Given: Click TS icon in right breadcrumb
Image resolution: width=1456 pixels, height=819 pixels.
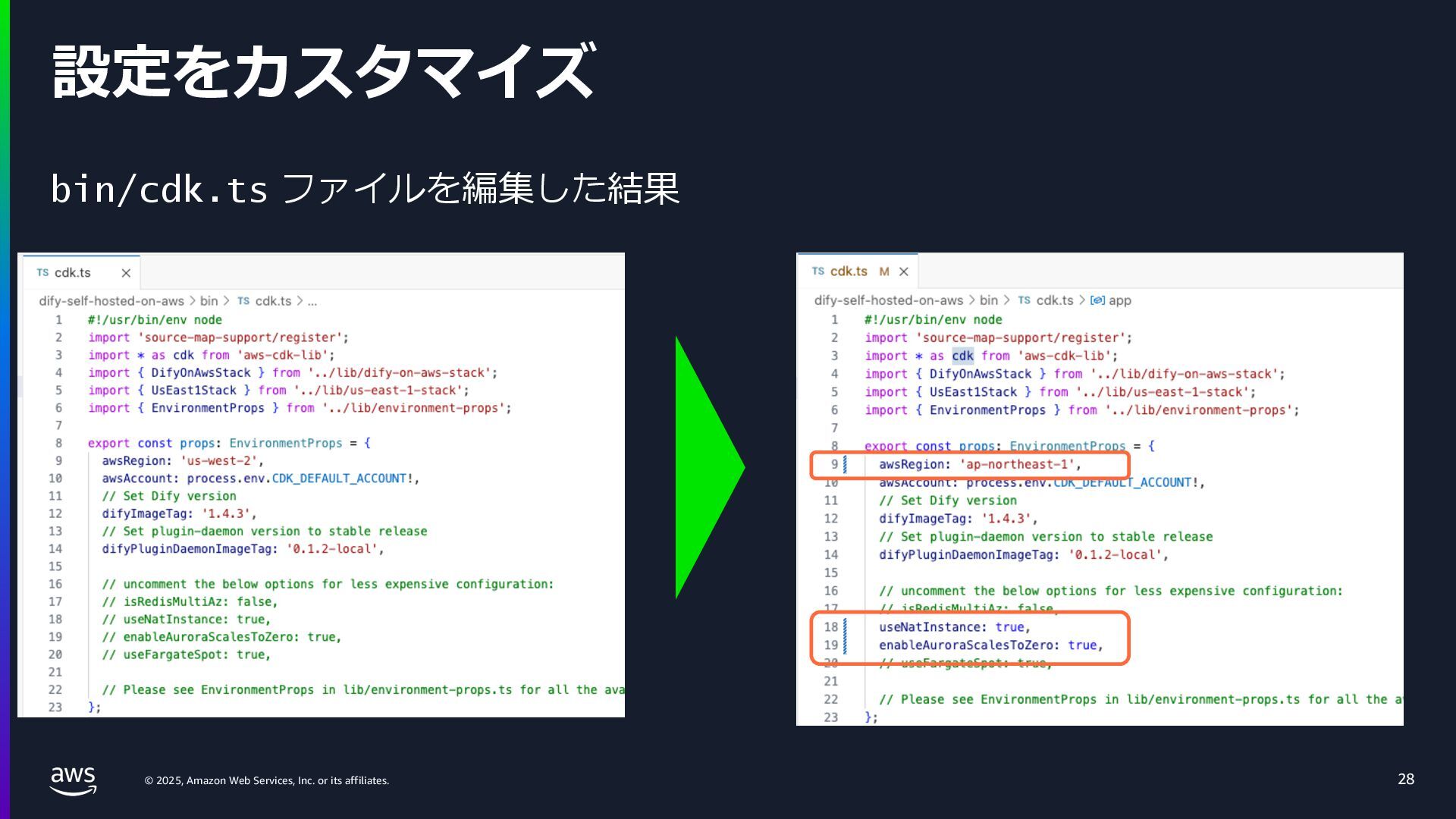Looking at the screenshot, I should pos(1024,300).
